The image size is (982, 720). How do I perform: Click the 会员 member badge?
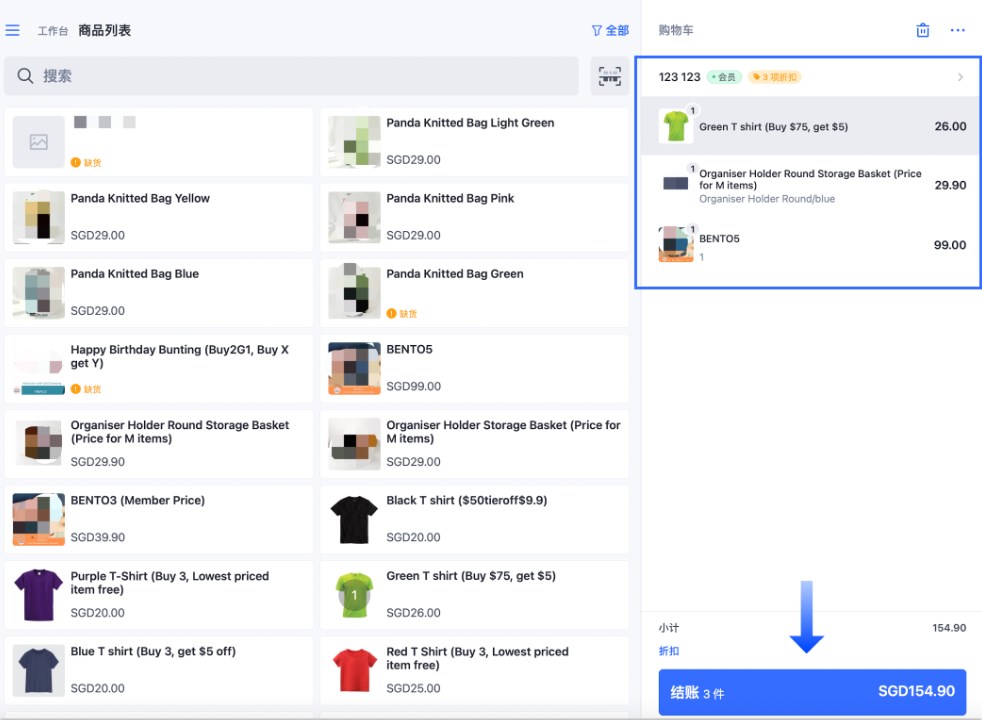(724, 77)
